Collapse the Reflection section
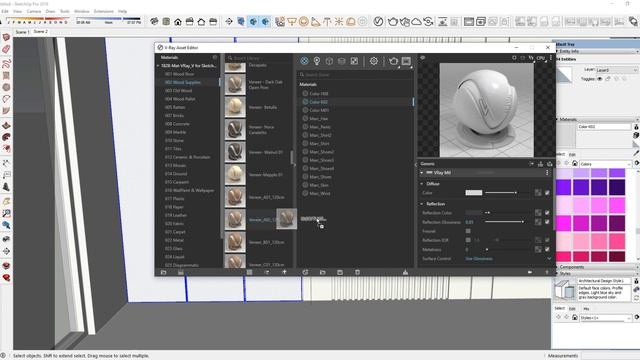This screenshot has height=360, width=640. [x=422, y=204]
